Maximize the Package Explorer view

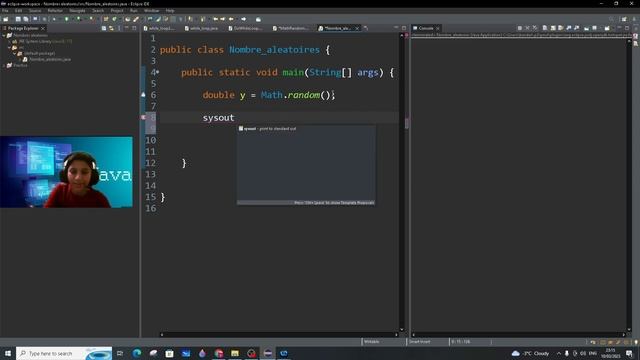pos(134,28)
